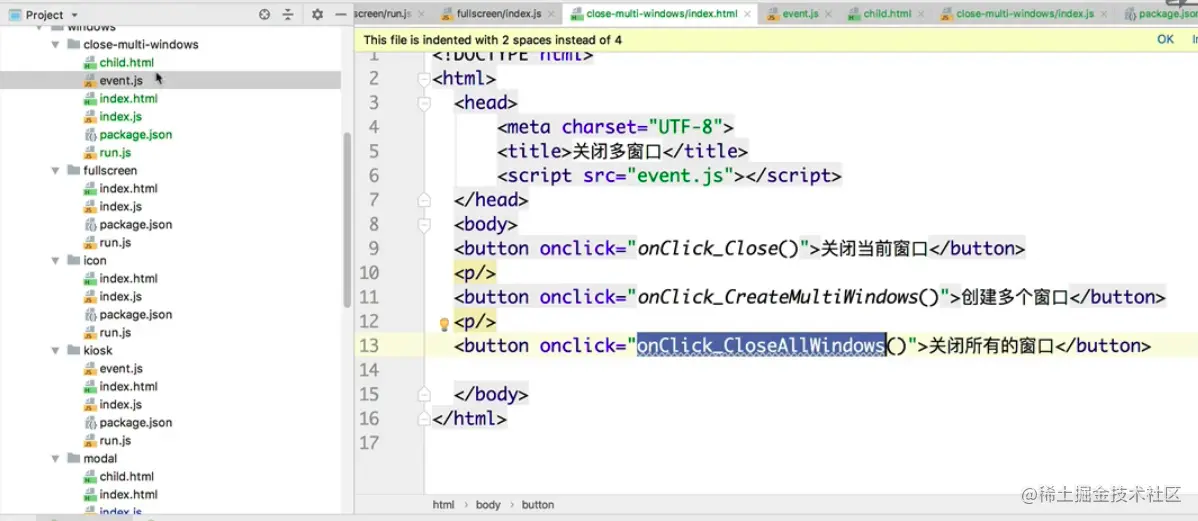The height and width of the screenshot is (521, 1198).
Task: Collapse the close-multi-windows folder
Action: point(55,45)
